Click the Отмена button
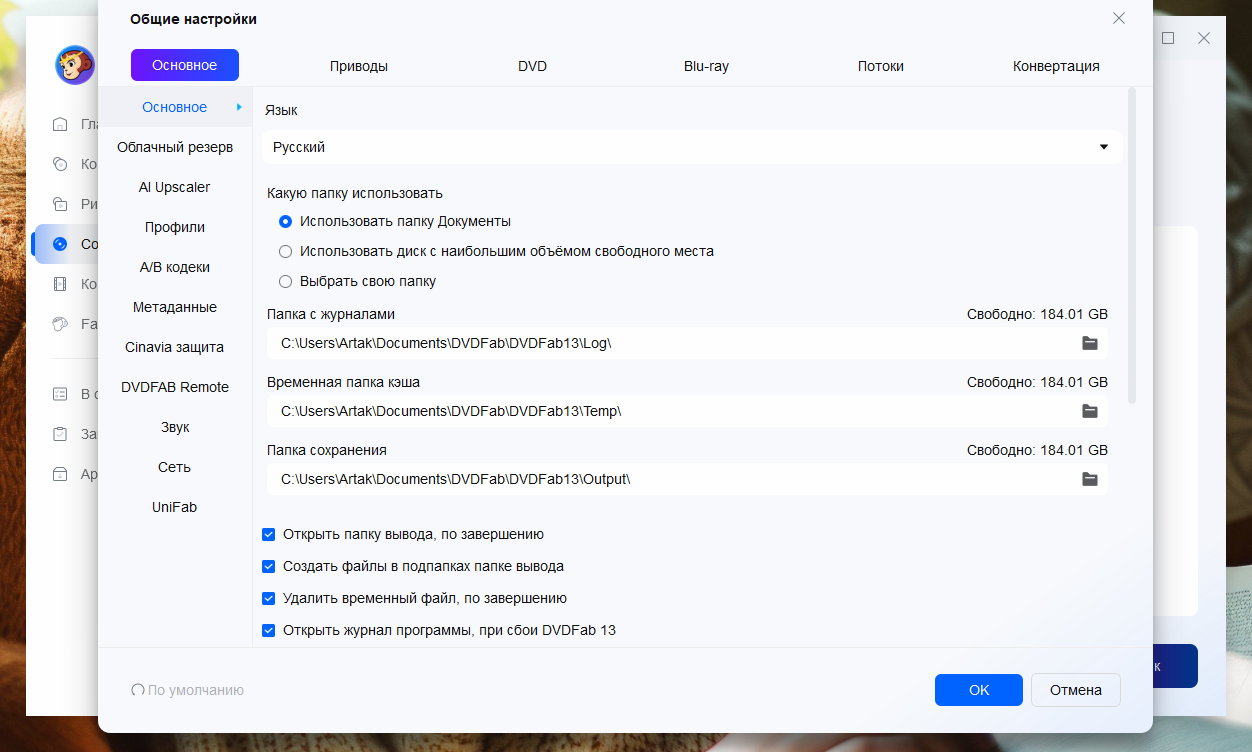Screen dimensions: 1252x752 (1076, 690)
